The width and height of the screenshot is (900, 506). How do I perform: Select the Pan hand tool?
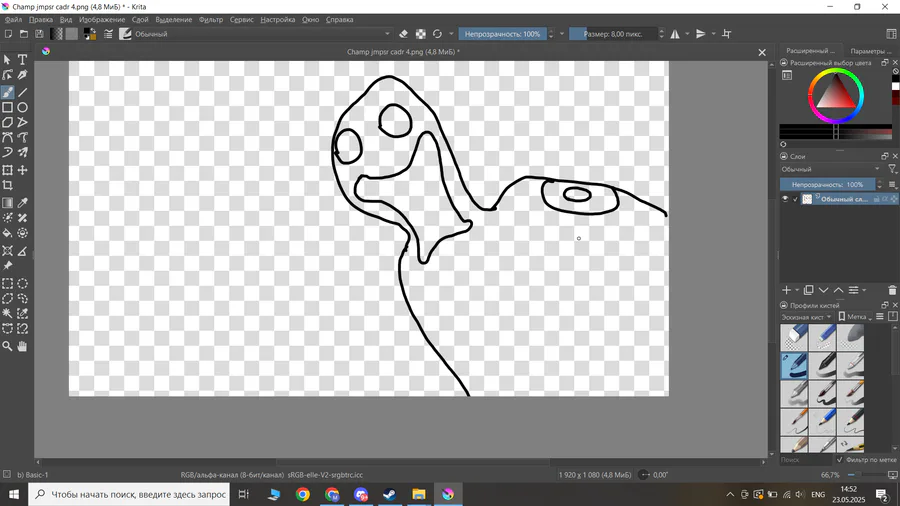[22, 347]
